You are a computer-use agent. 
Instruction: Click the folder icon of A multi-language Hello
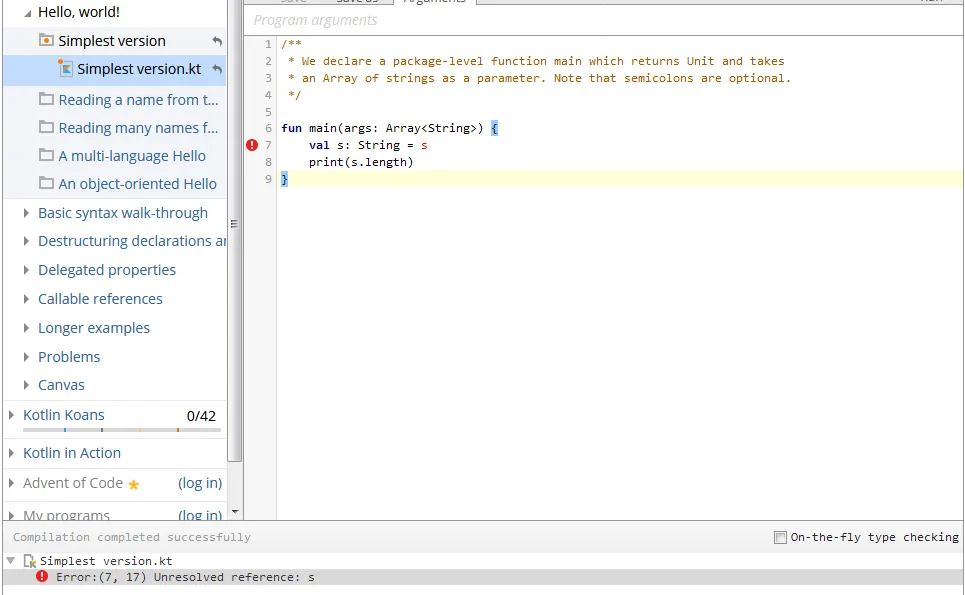tap(46, 155)
